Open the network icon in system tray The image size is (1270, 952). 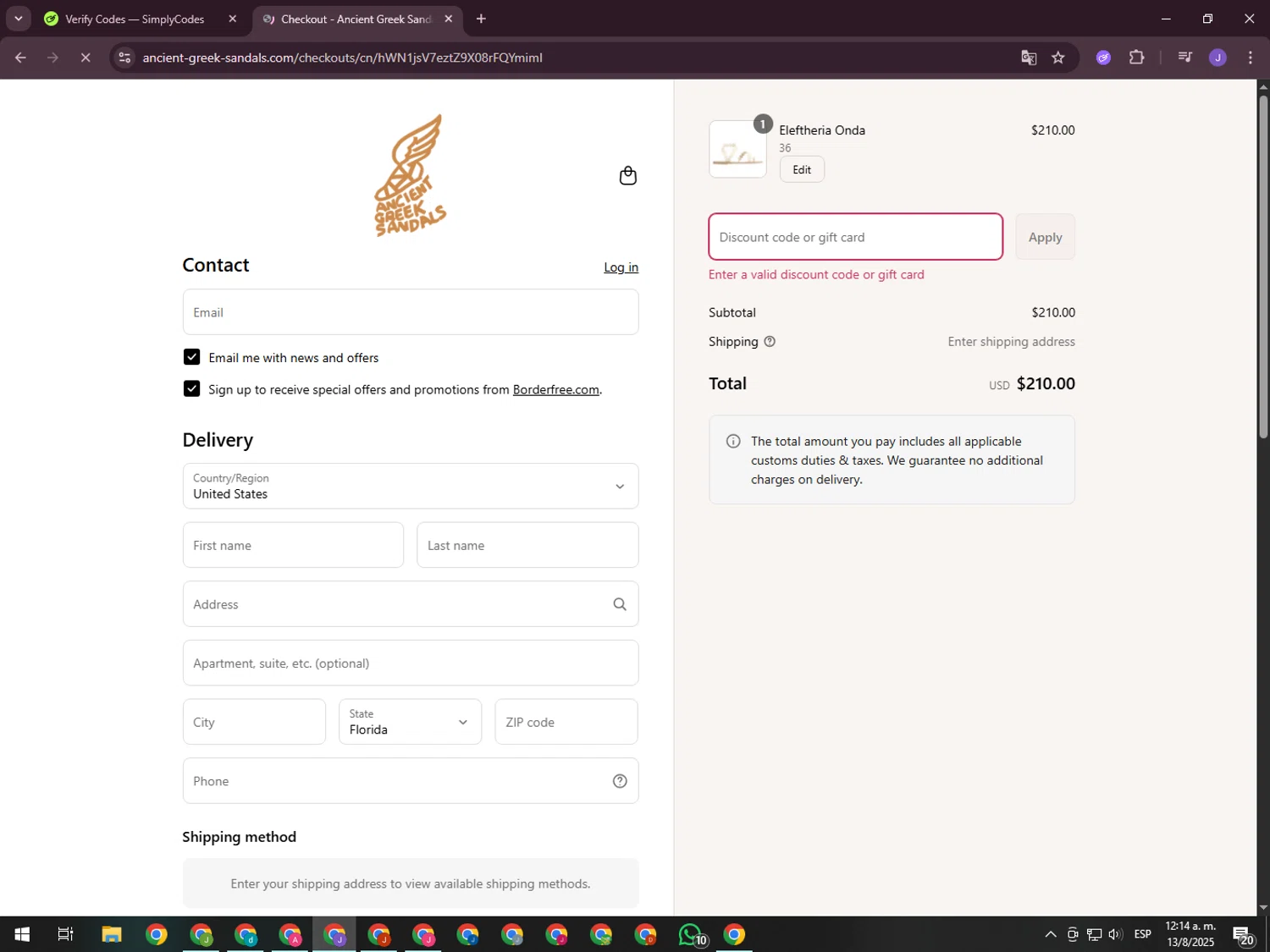(x=1094, y=934)
